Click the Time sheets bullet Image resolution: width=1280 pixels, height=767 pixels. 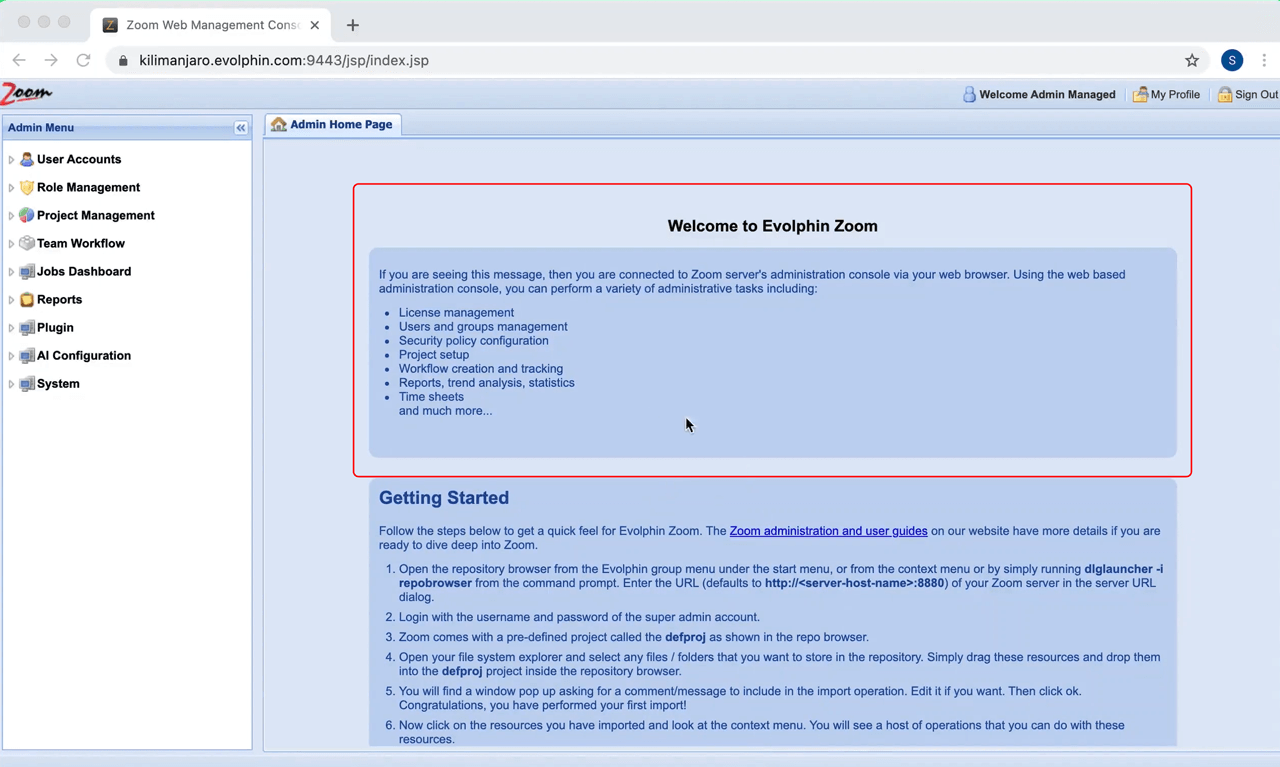click(431, 396)
